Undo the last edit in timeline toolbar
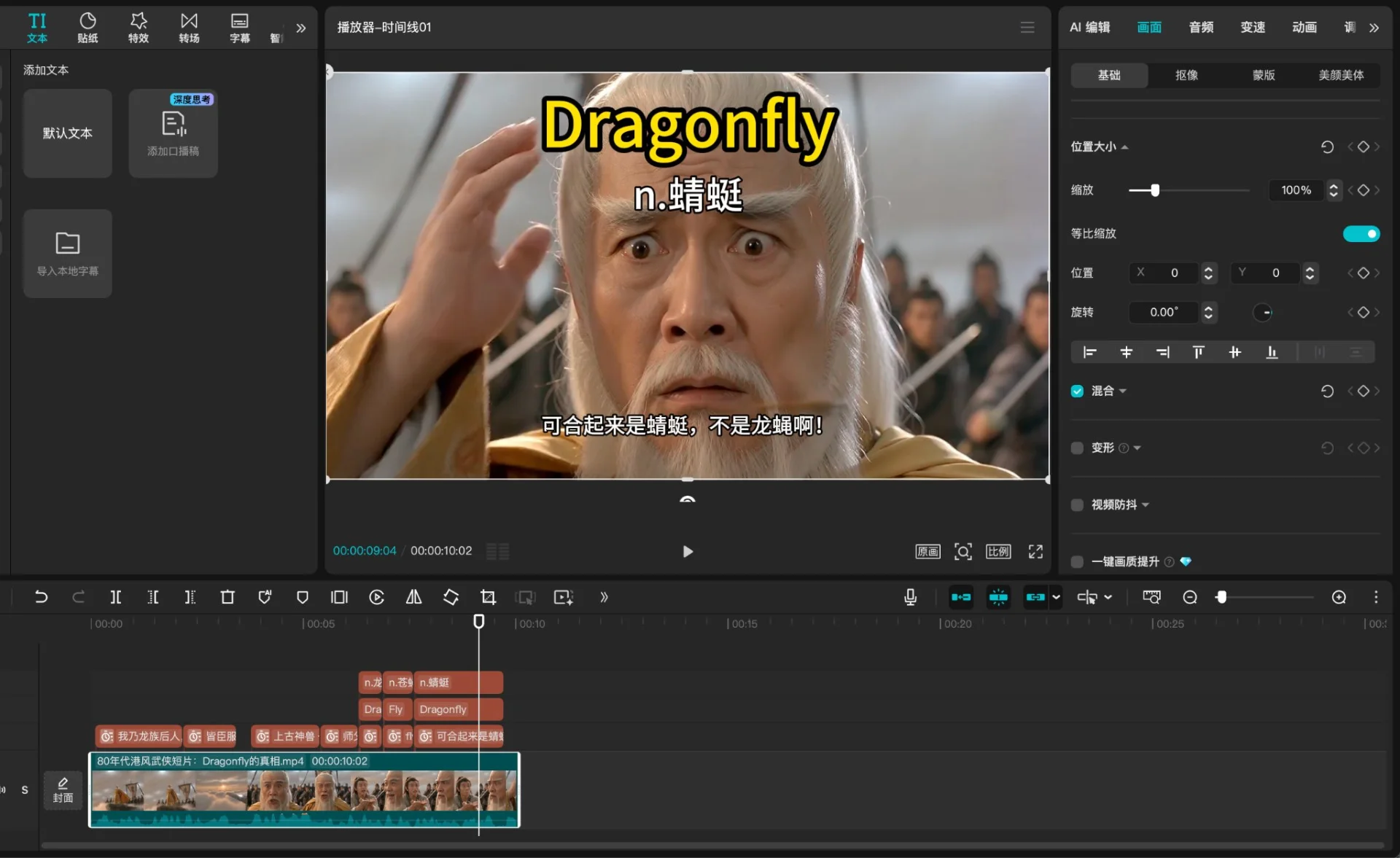This screenshot has height=858, width=1400. pos(41,598)
